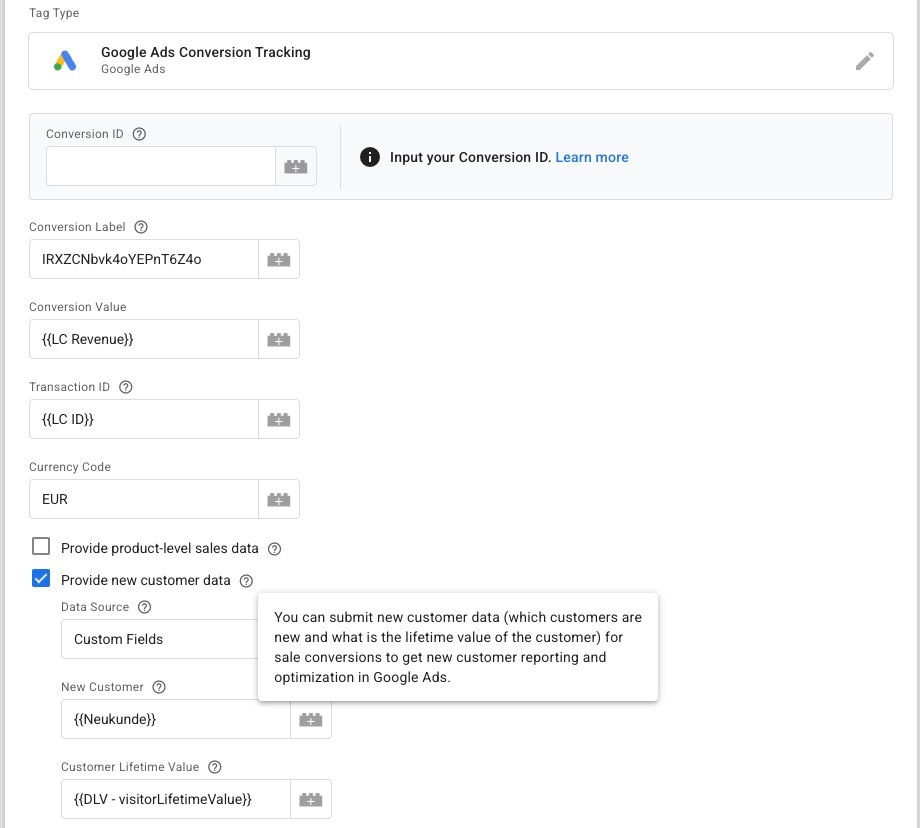The image size is (920, 828).
Task: Click Transaction ID field {{LC ID}}
Action: click(x=144, y=419)
